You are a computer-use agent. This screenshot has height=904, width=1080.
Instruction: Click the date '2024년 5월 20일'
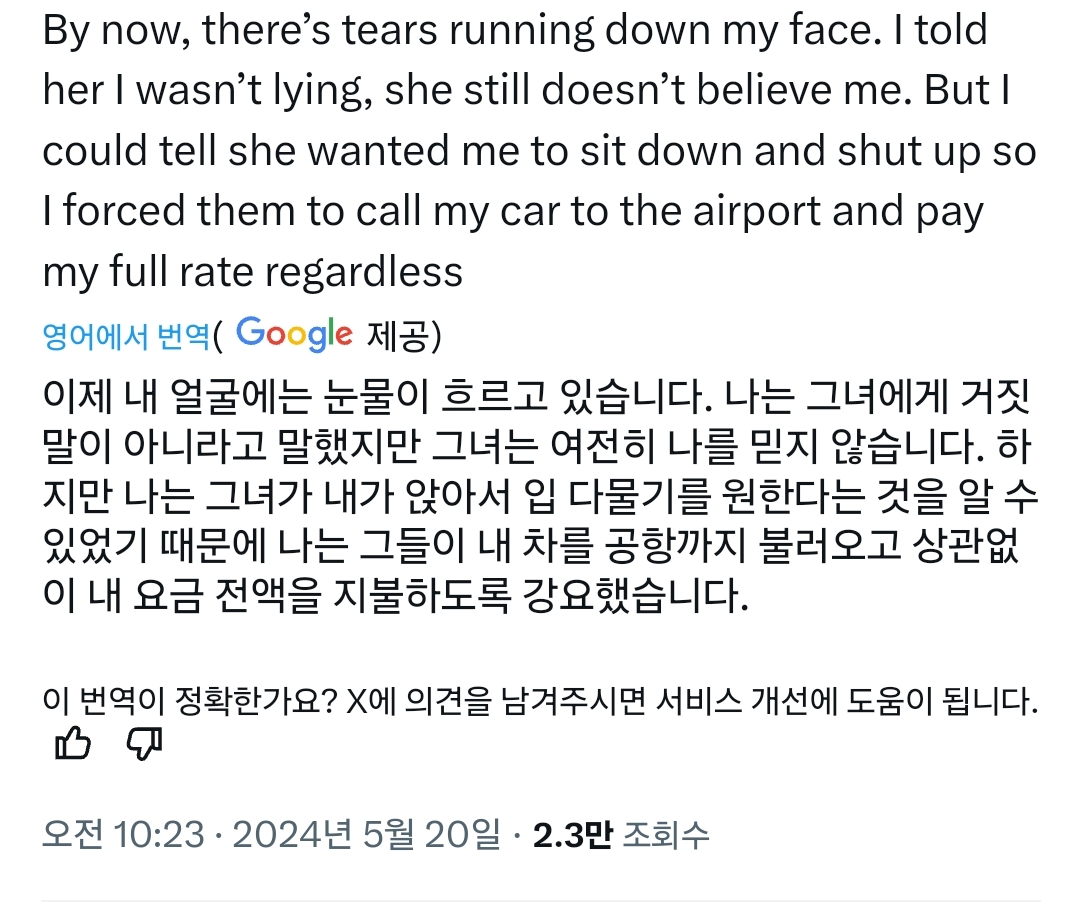coord(366,833)
